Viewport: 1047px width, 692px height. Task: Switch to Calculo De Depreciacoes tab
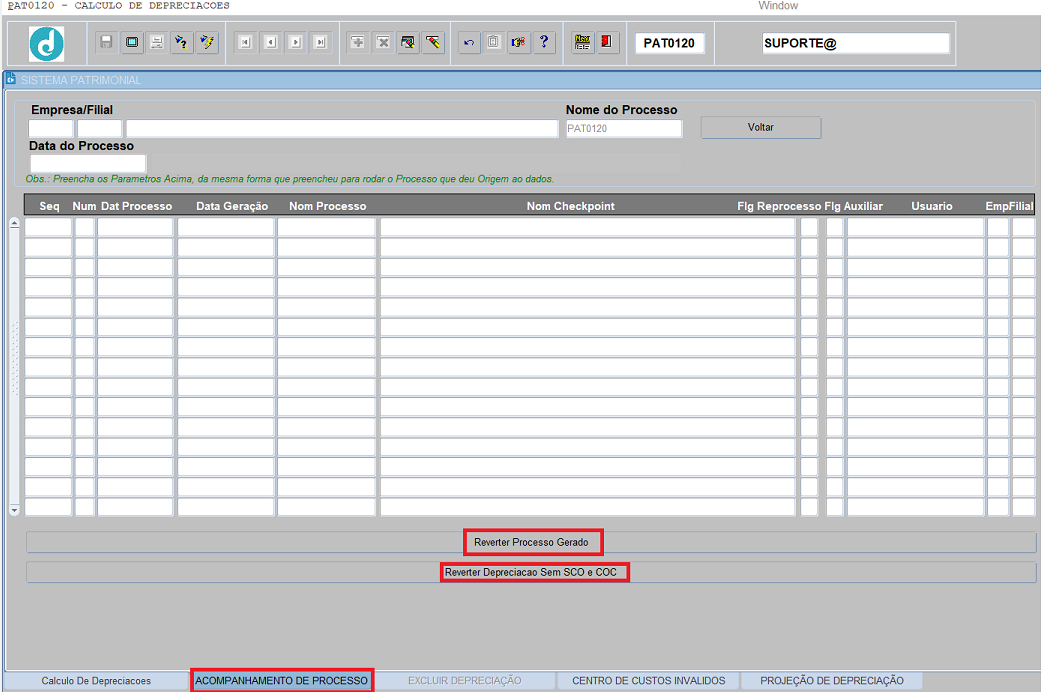click(x=96, y=681)
